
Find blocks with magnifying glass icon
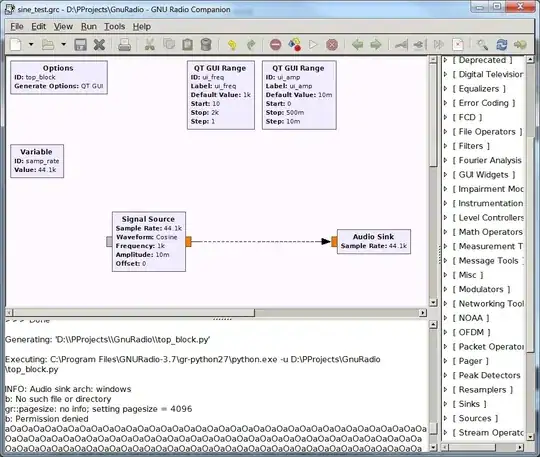(x=482, y=45)
